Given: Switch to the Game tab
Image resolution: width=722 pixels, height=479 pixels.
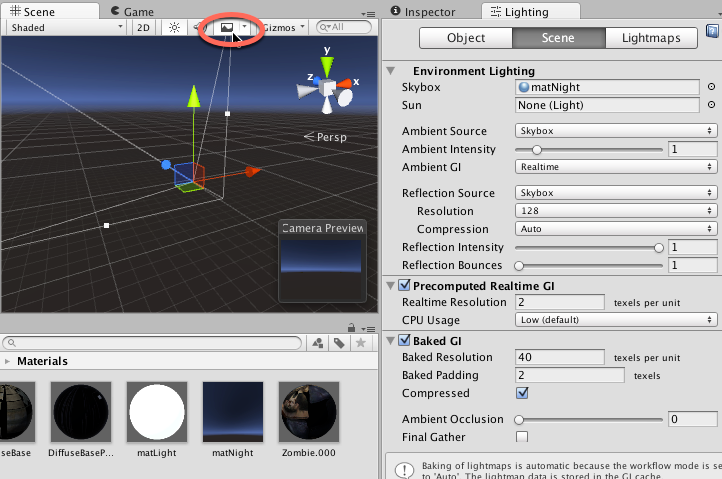Looking at the screenshot, I should tap(137, 11).
